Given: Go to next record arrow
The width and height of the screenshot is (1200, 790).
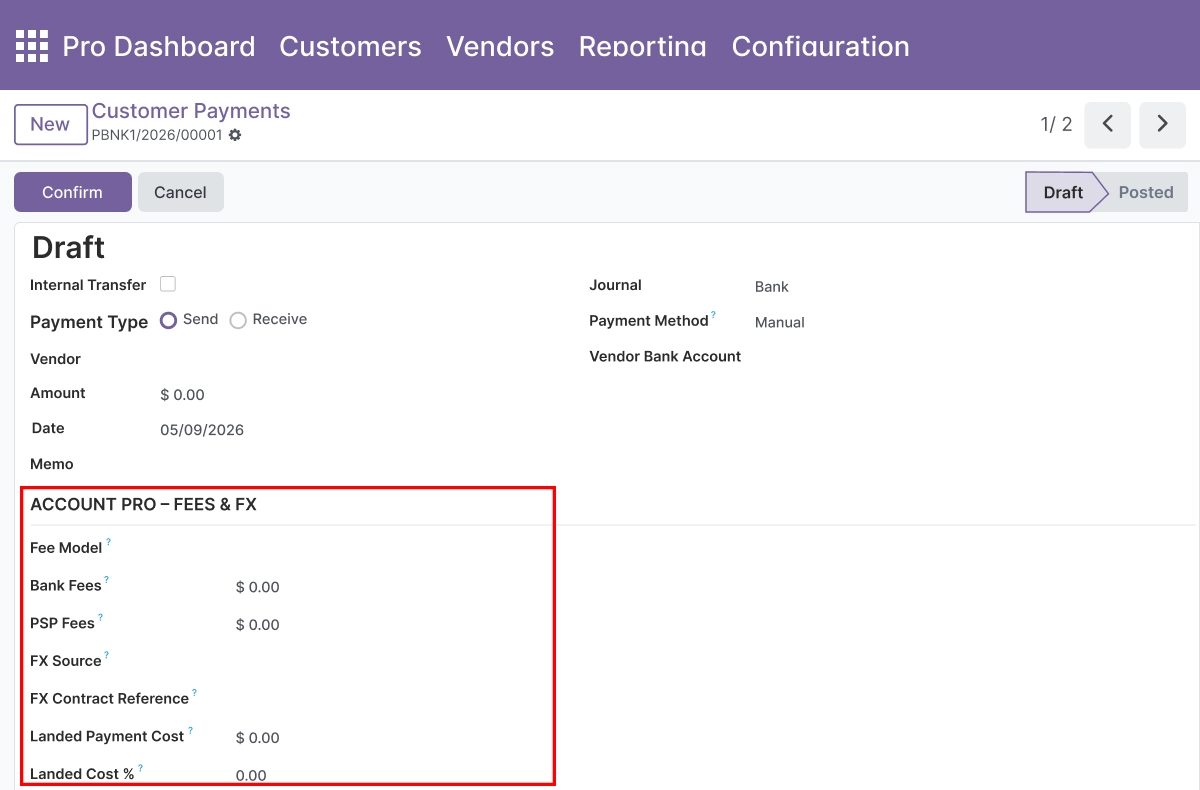Looking at the screenshot, I should [1162, 124].
